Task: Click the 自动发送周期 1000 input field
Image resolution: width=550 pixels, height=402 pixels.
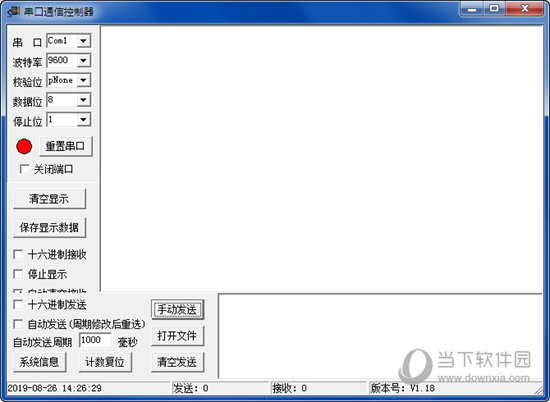Action: (x=95, y=340)
